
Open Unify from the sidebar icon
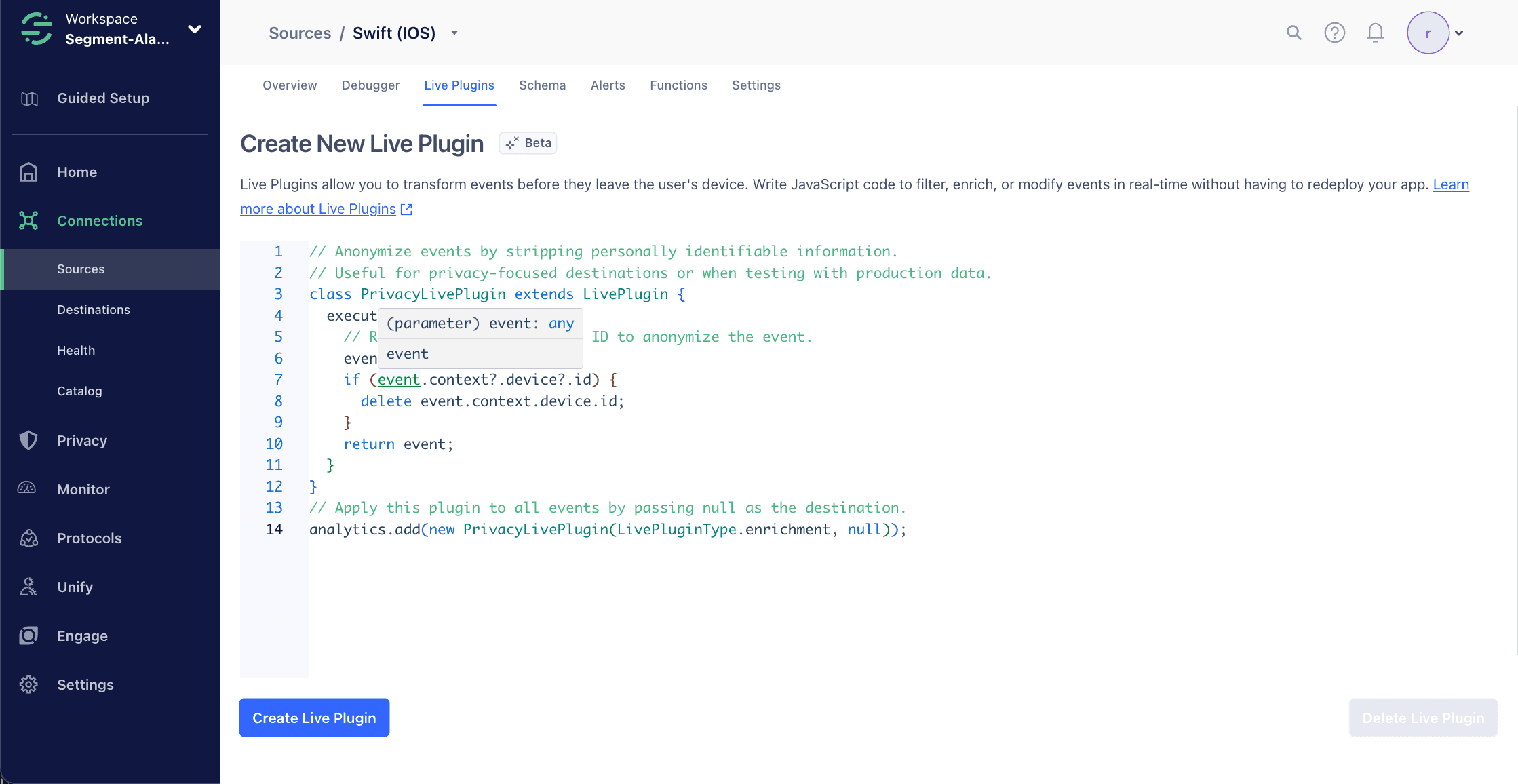28,587
